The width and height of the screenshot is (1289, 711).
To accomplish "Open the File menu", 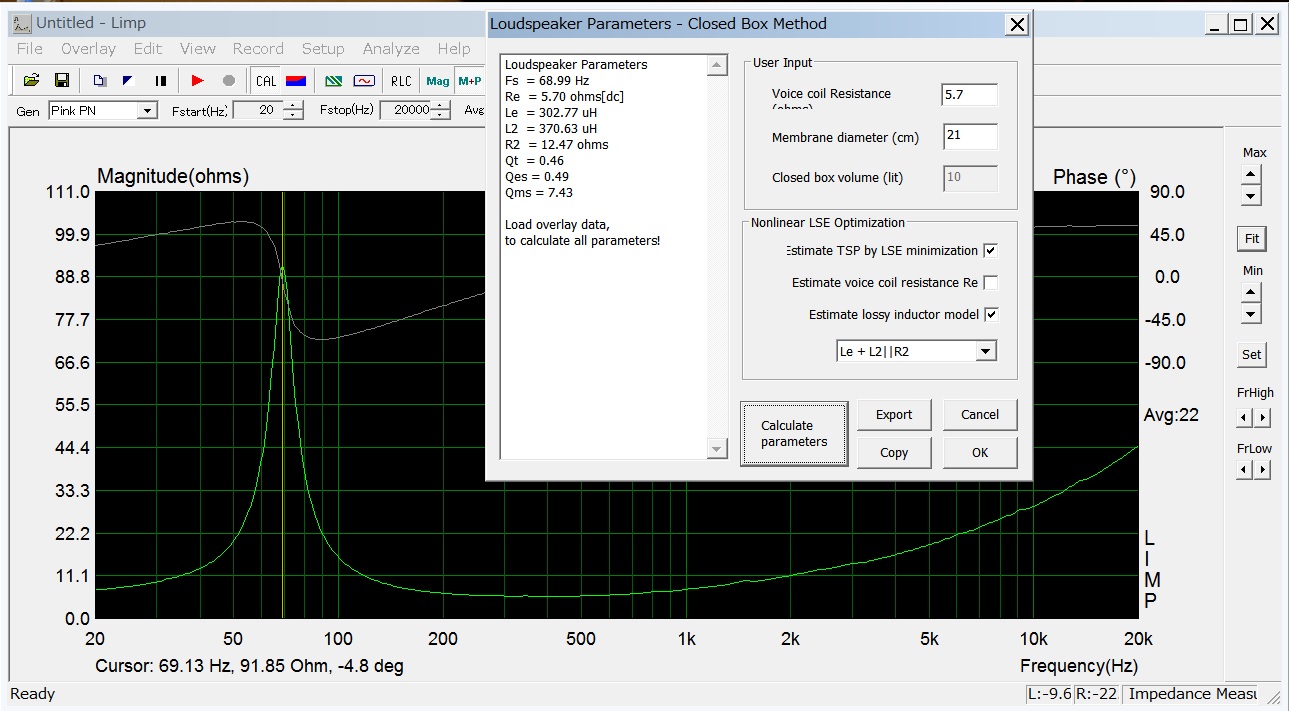I will pyautogui.click(x=30, y=49).
